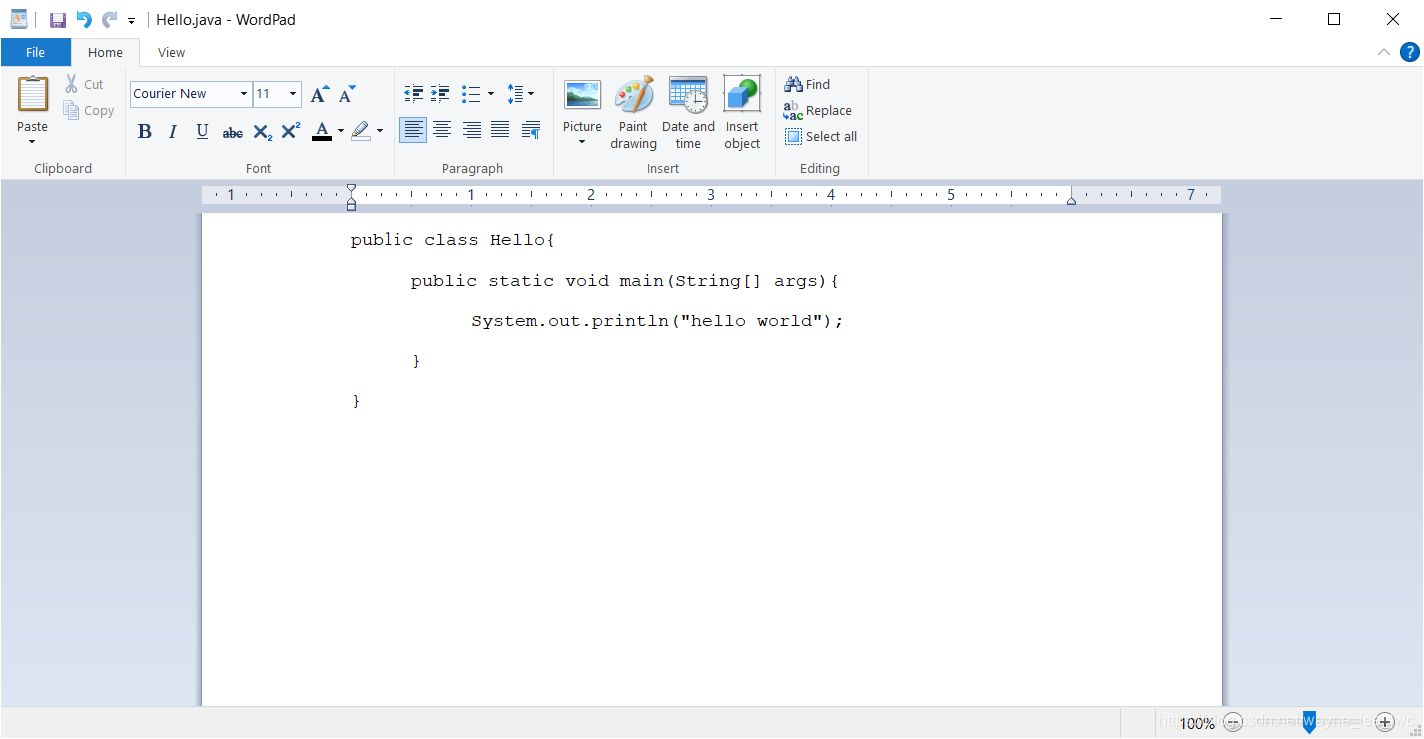This screenshot has height=739, width=1424.
Task: Toggle Italic formatting
Action: click(x=173, y=131)
